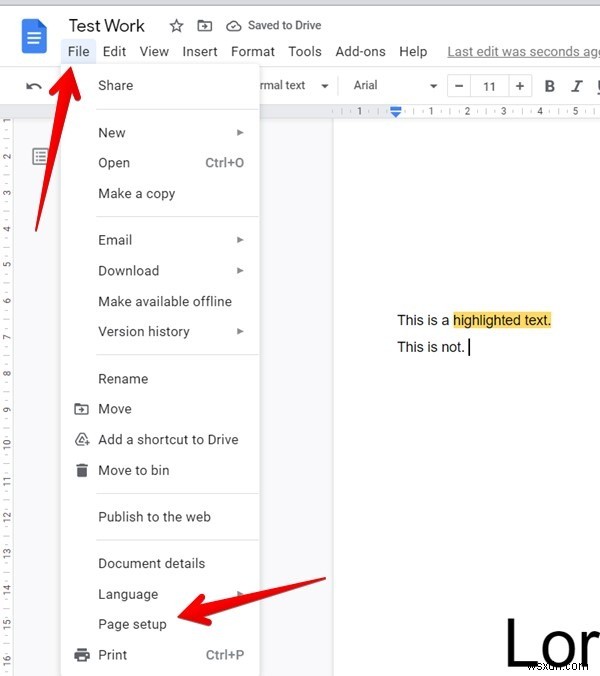Toggle bold formatting

pos(550,86)
